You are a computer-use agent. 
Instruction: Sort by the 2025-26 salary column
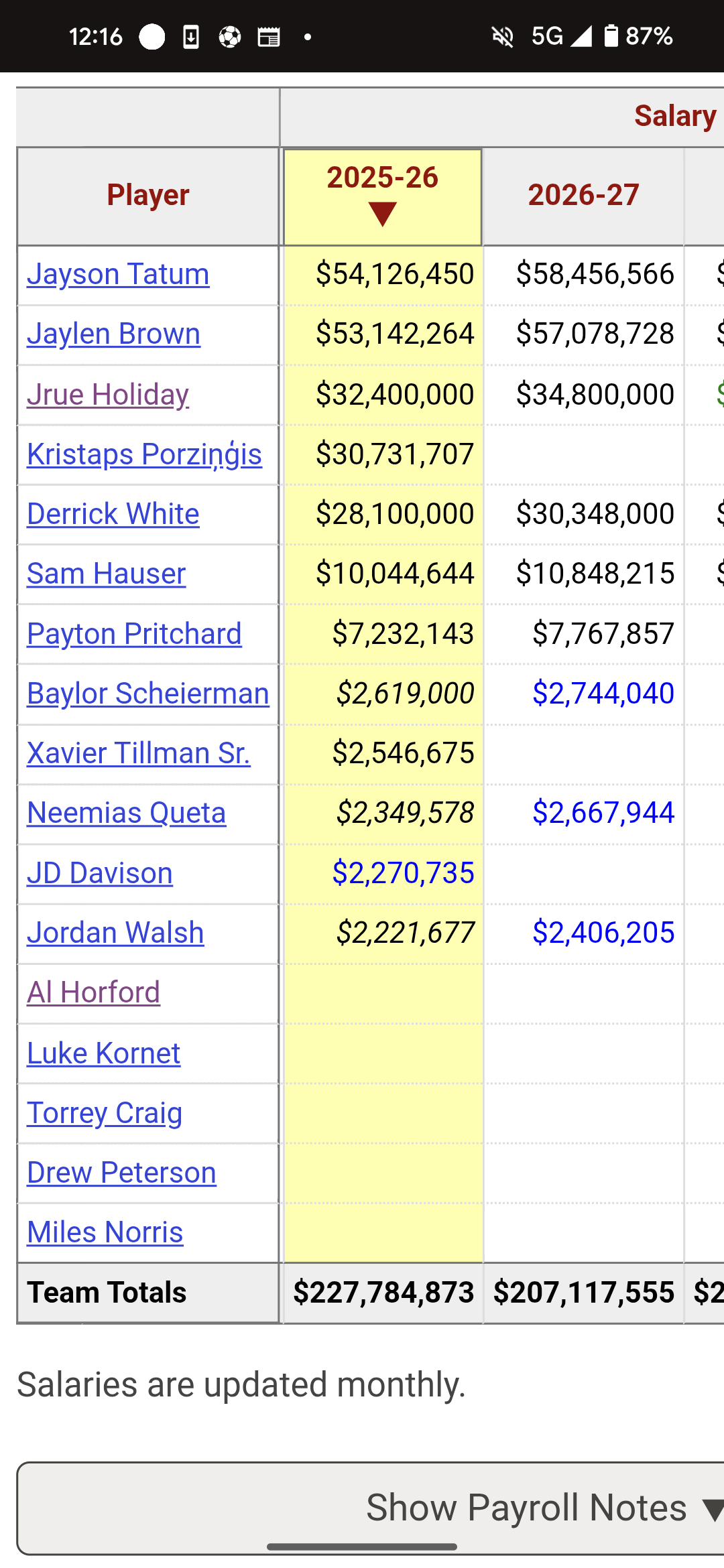click(x=383, y=196)
